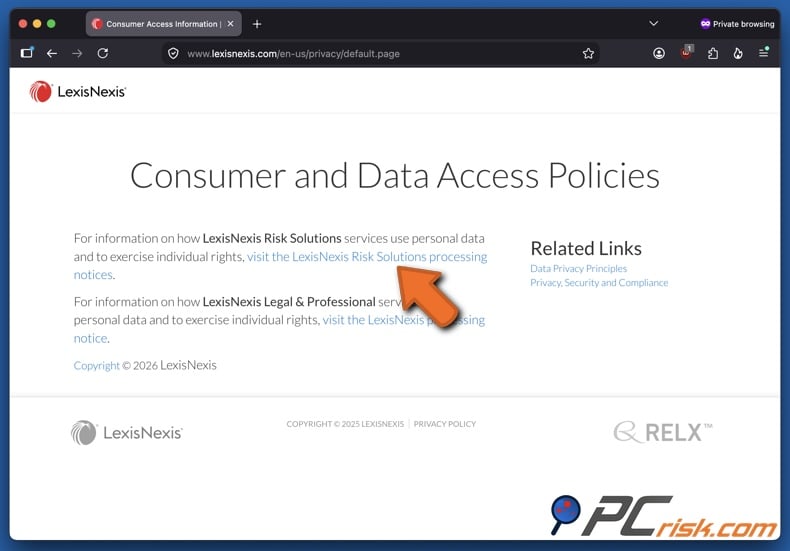This screenshot has width=790, height=551.
Task: Click the red close window button
Action: click(23, 24)
